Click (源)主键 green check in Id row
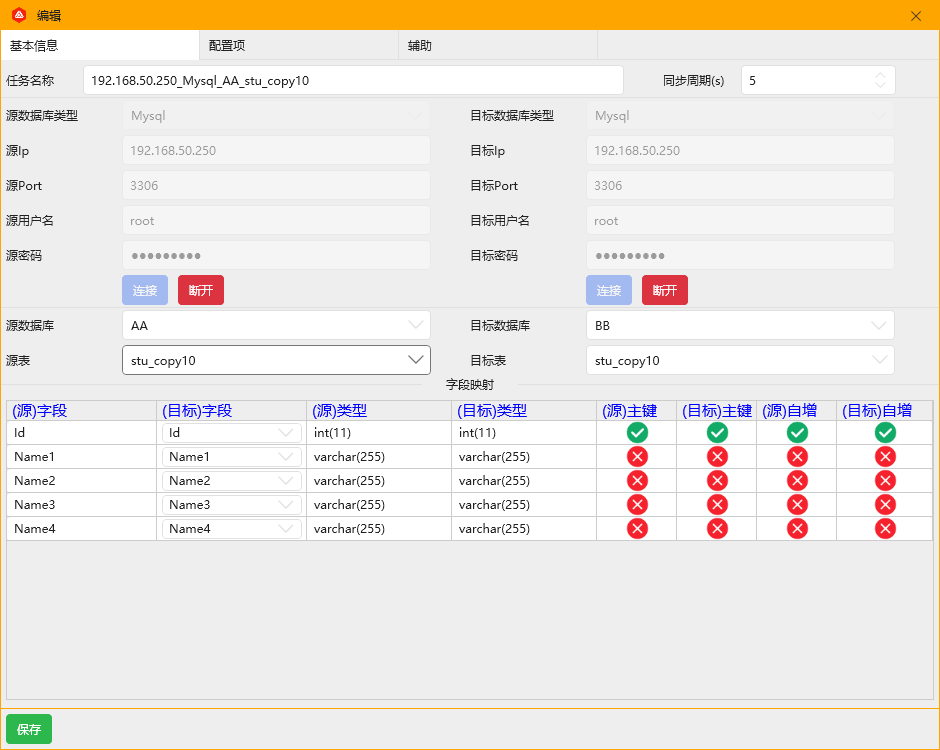940x750 pixels. (637, 433)
